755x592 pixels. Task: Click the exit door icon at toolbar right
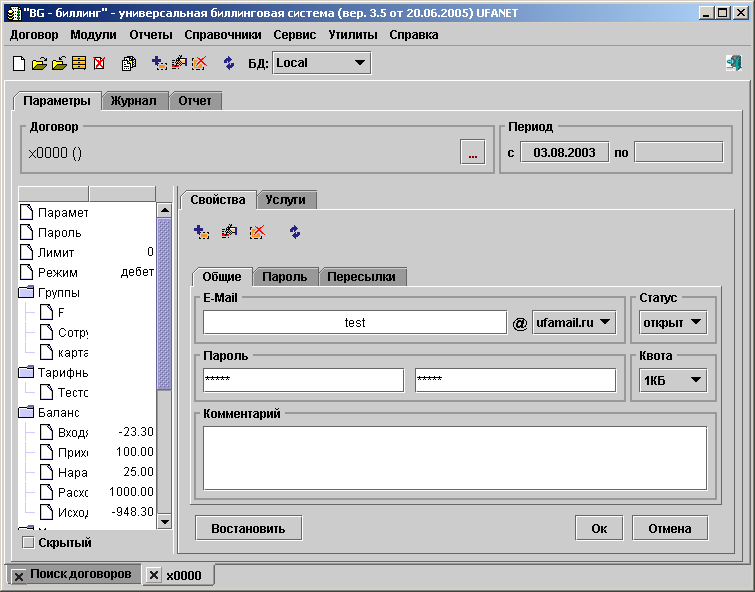coord(733,63)
